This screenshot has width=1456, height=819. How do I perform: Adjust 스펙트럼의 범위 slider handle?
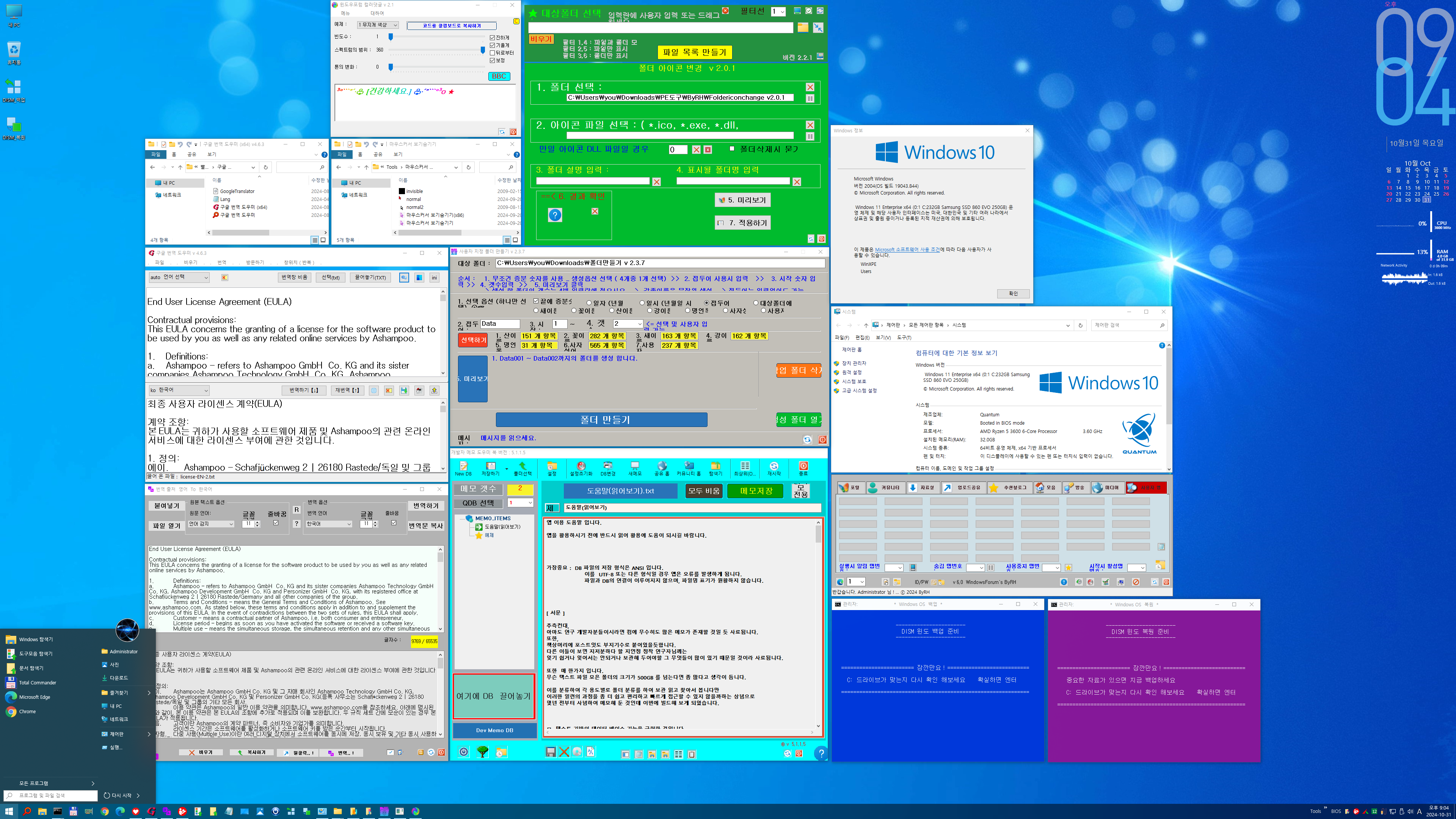[x=482, y=50]
